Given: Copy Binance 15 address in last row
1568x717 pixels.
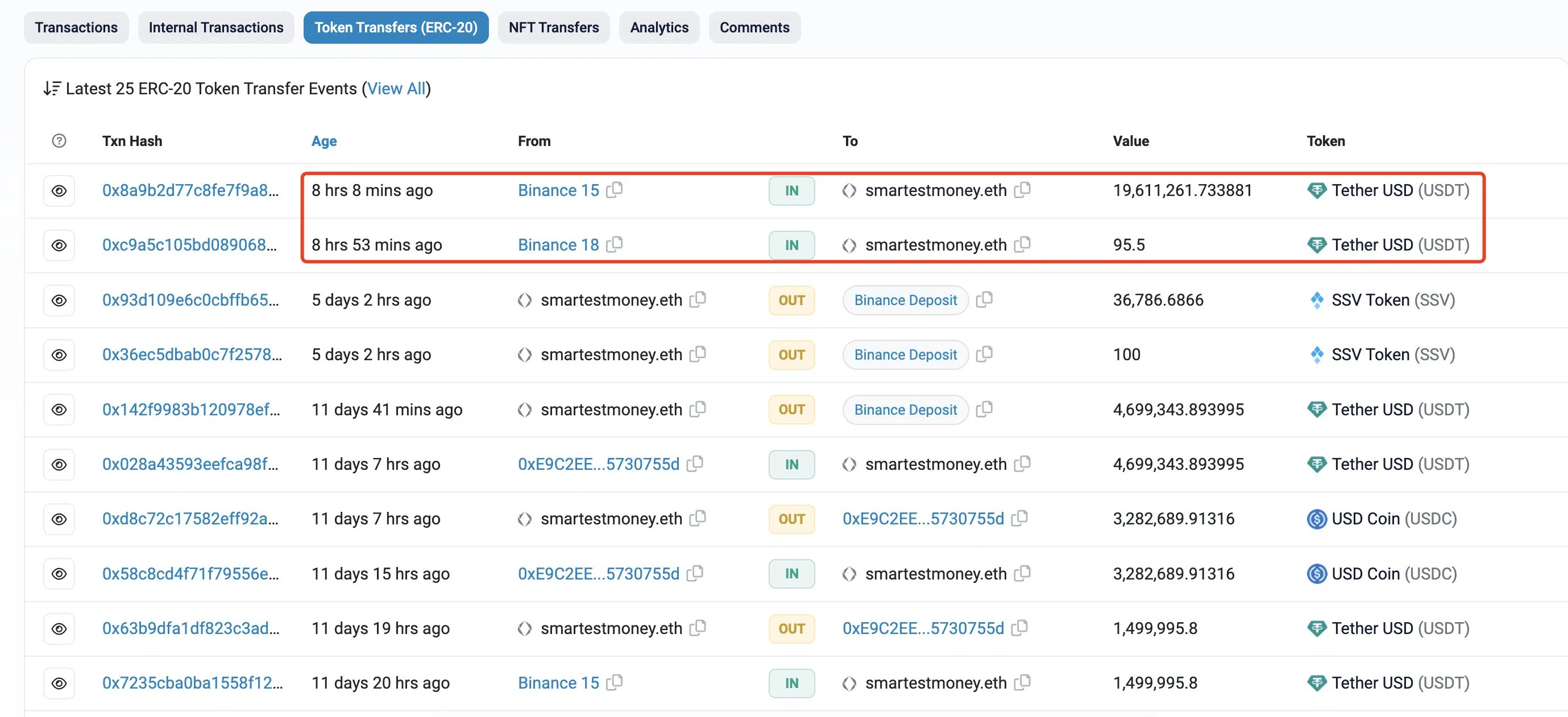Looking at the screenshot, I should point(615,682).
